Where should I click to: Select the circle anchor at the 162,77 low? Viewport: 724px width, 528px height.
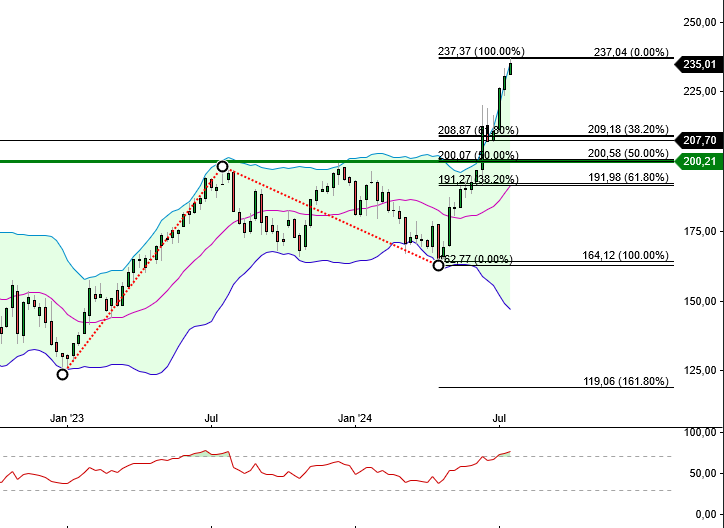click(438, 265)
